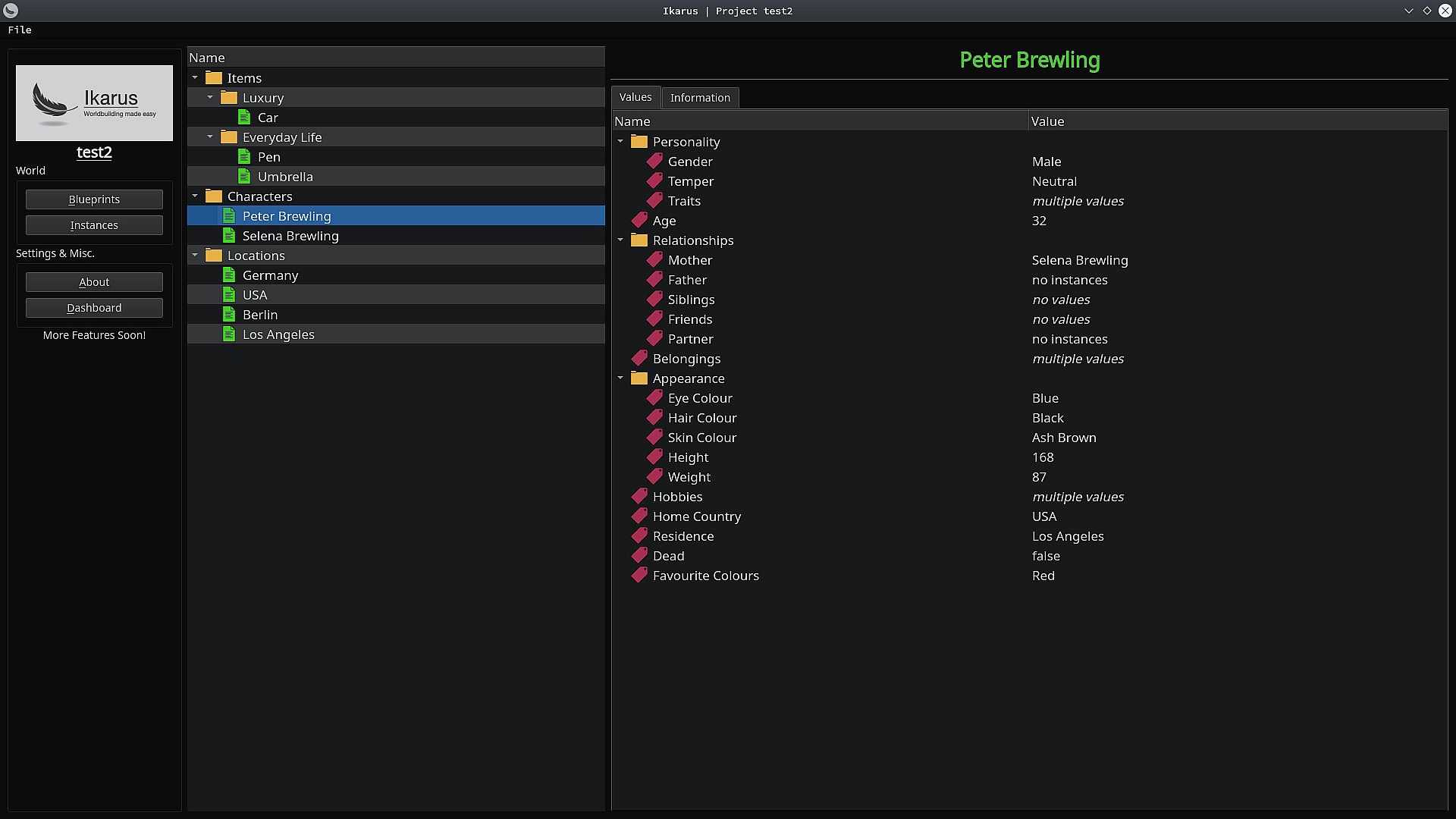This screenshot has height=819, width=1456.
Task: Click the green document icon beside Car
Action: [x=243, y=118]
